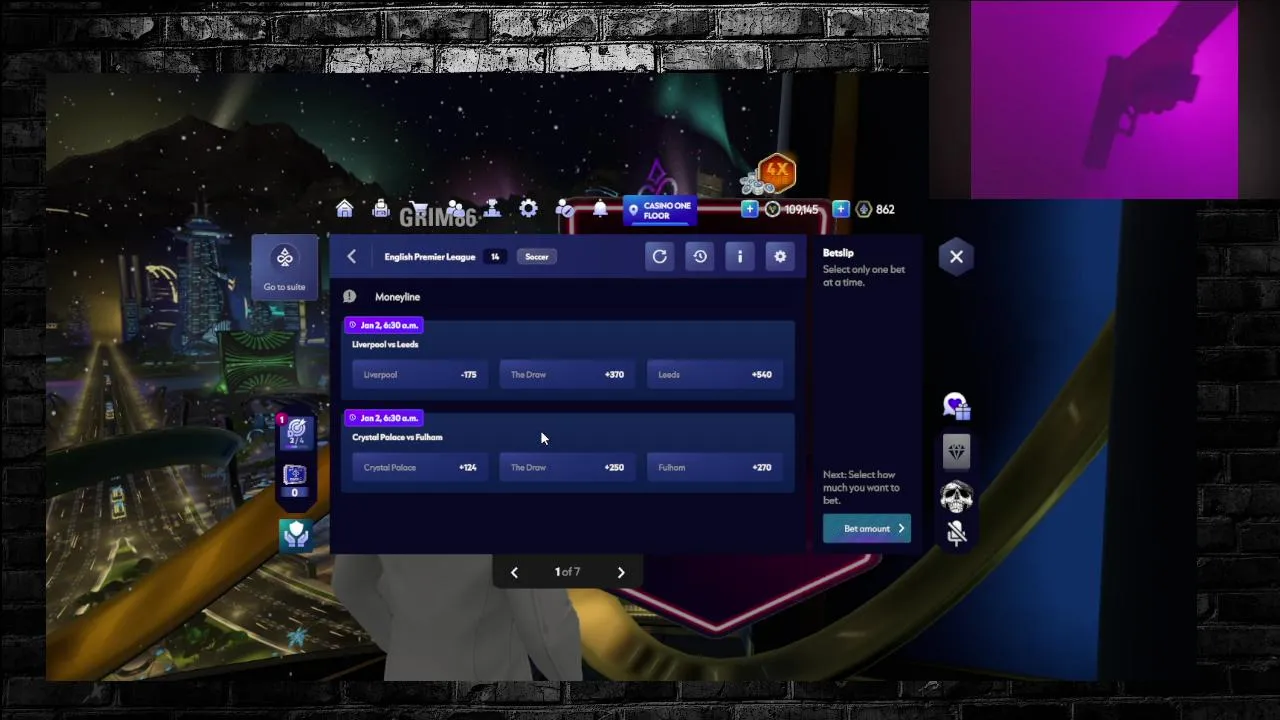Open the backpack inventory icon

coord(381,209)
